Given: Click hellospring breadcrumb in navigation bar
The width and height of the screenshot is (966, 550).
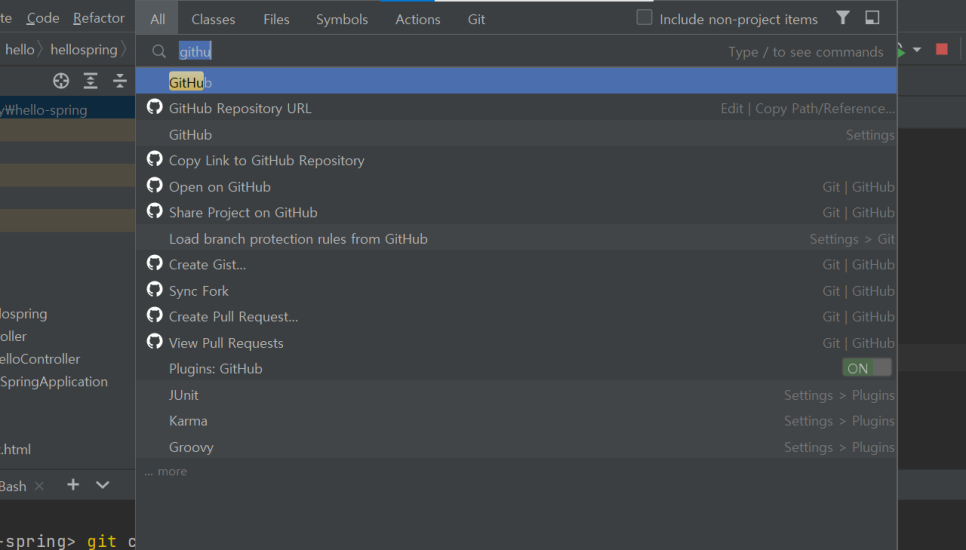Looking at the screenshot, I should click(84, 49).
